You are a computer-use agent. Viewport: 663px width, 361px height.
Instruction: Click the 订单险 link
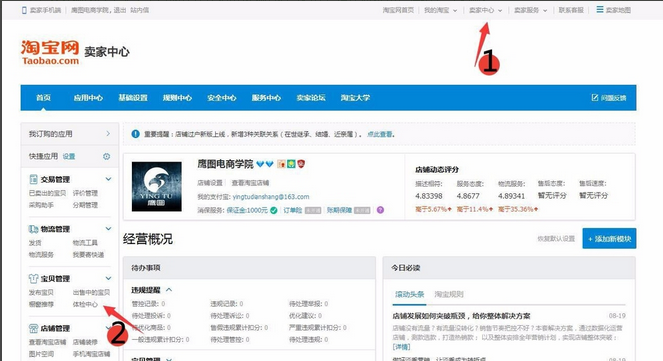click(293, 210)
